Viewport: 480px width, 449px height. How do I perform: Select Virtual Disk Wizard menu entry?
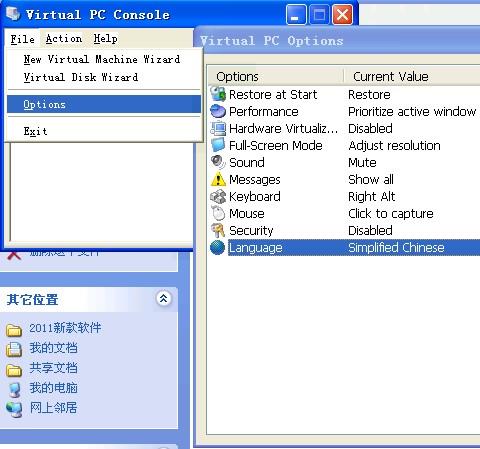(81, 77)
